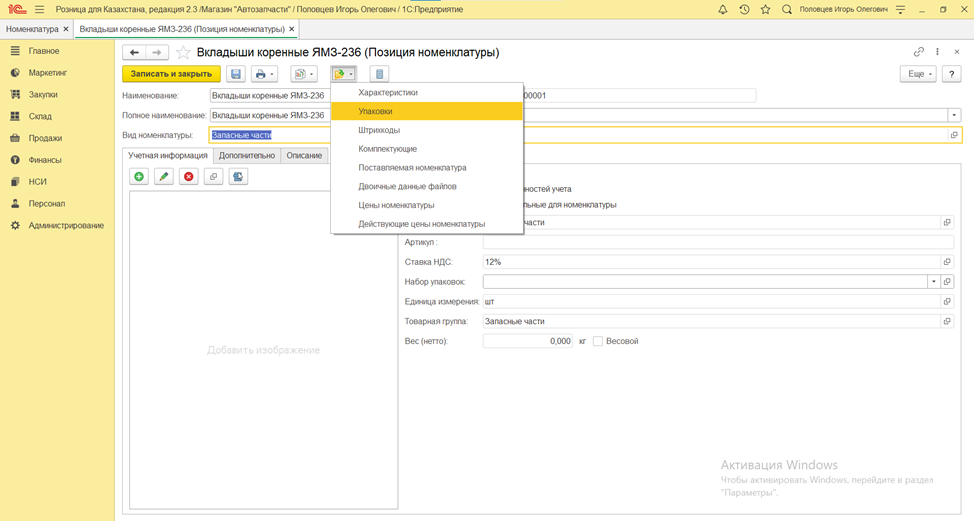
Task: Open notifications bell icon
Action: [722, 9]
